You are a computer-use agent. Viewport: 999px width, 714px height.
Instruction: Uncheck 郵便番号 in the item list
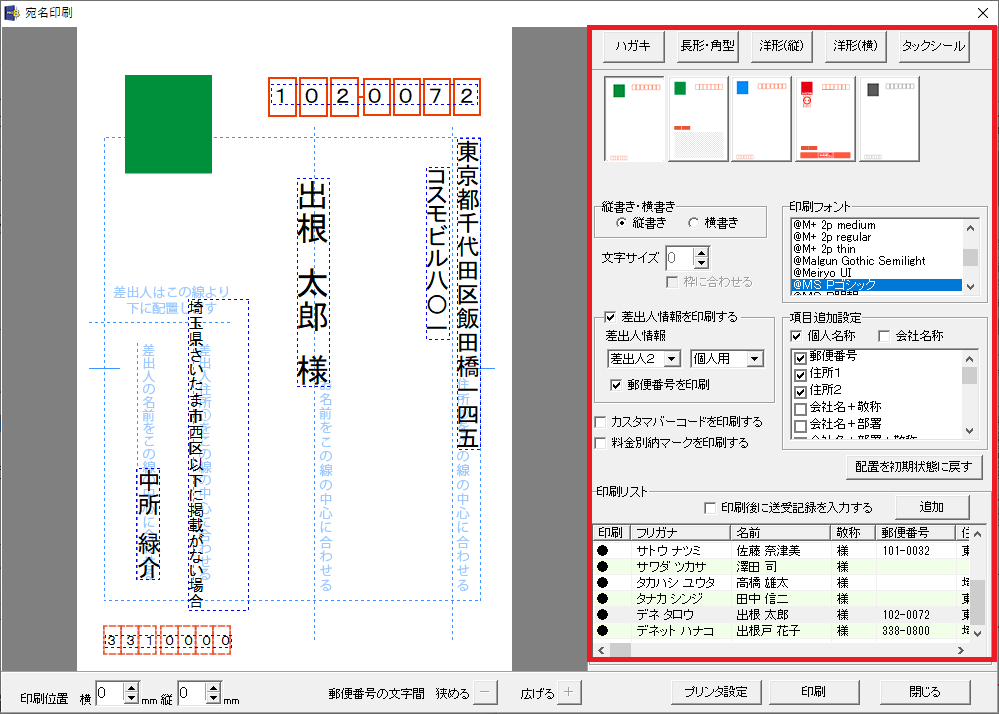801,357
